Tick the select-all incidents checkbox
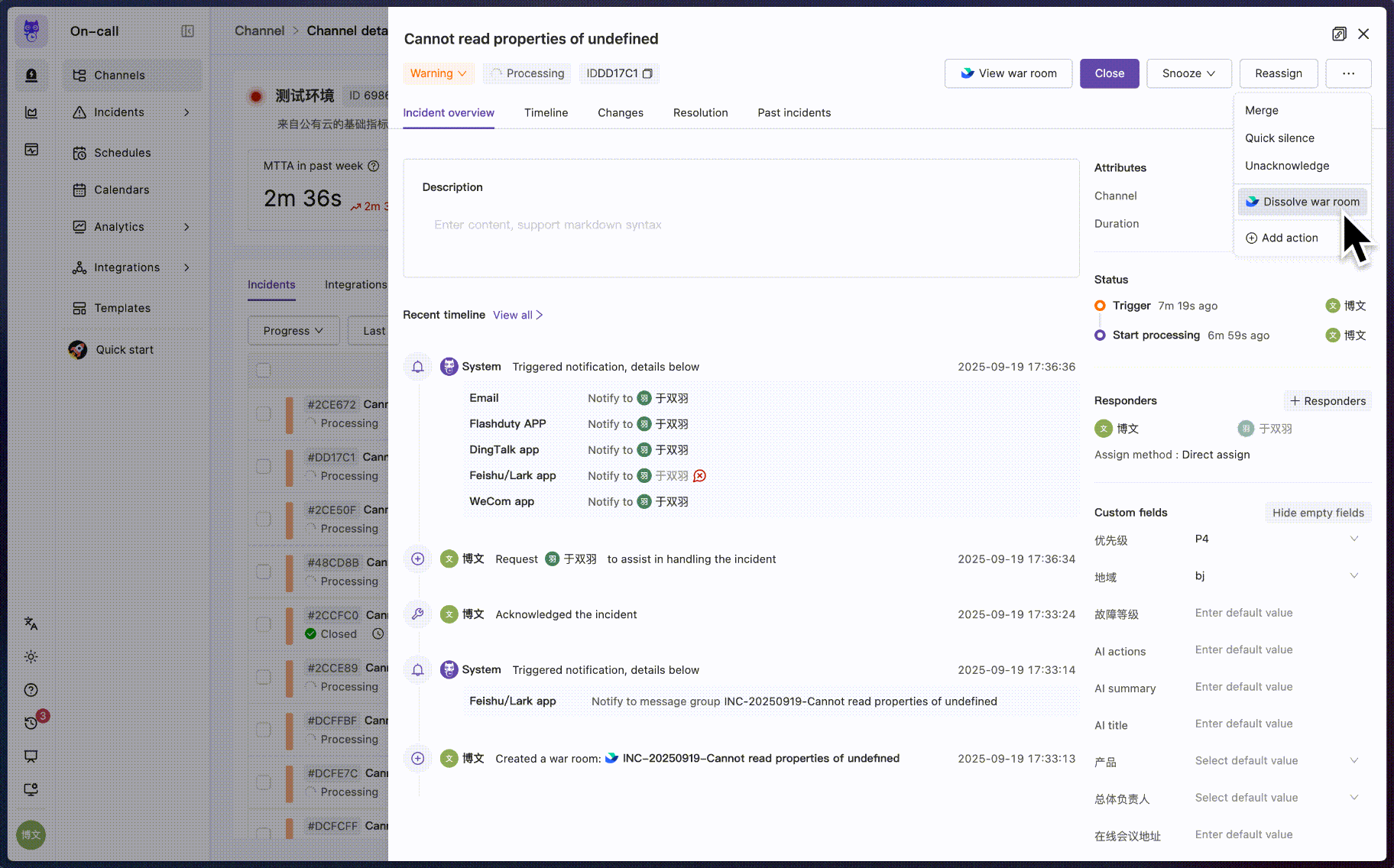The image size is (1394, 868). click(x=264, y=370)
